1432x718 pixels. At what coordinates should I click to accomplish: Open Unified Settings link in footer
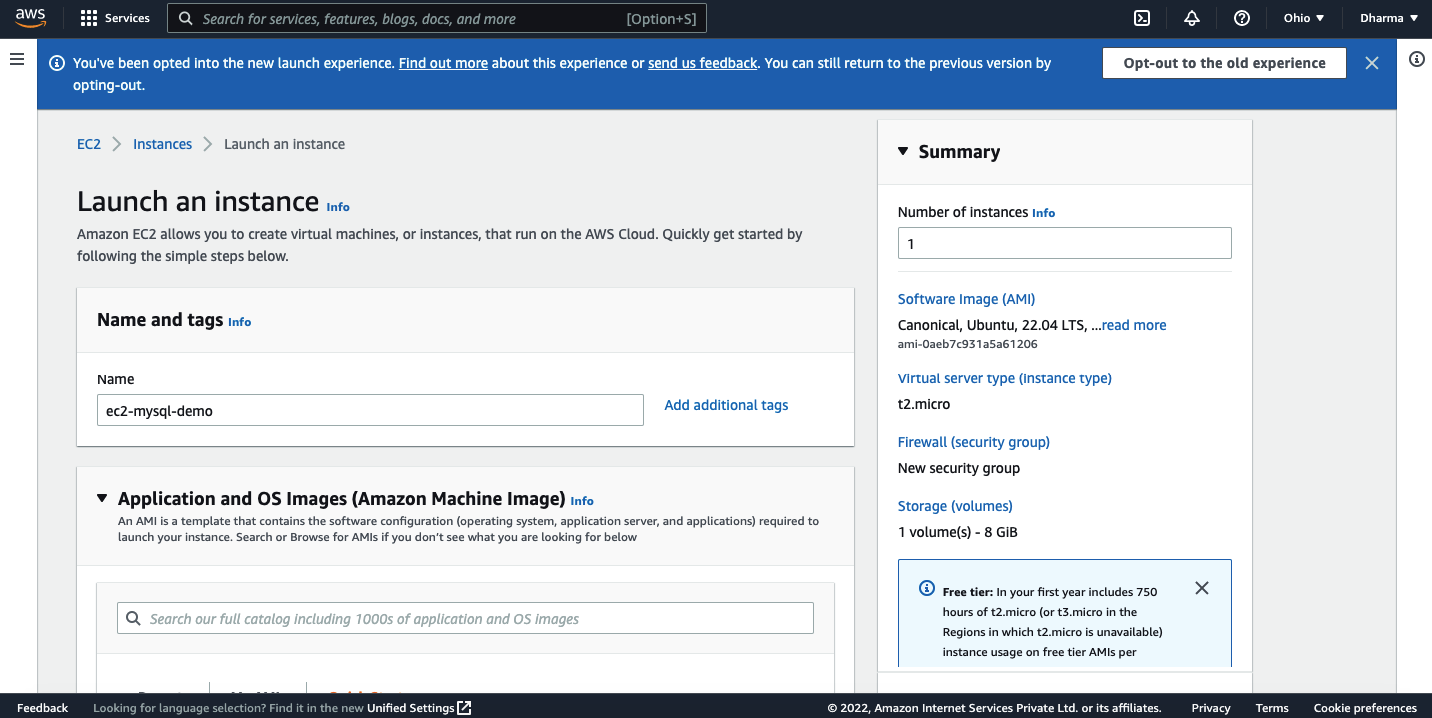(411, 708)
